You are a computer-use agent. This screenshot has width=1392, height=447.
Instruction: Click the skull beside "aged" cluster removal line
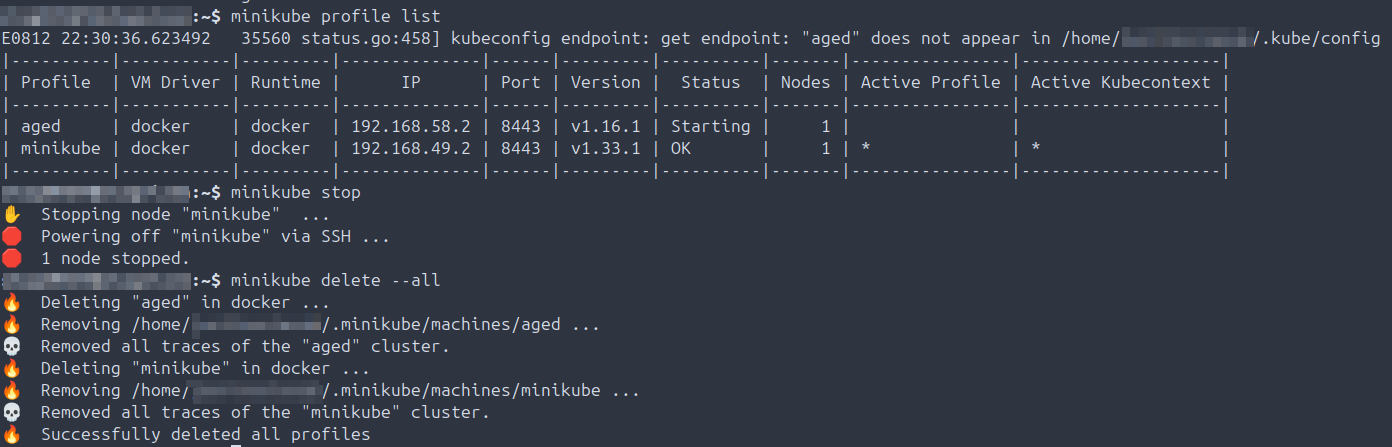pyautogui.click(x=11, y=346)
